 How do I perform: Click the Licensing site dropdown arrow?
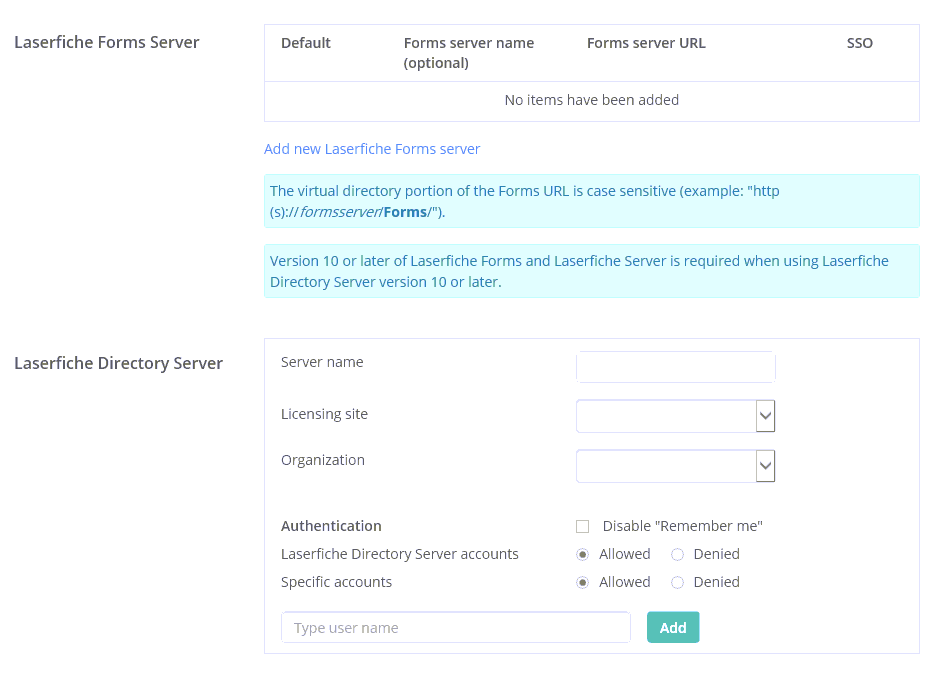pyautogui.click(x=765, y=415)
